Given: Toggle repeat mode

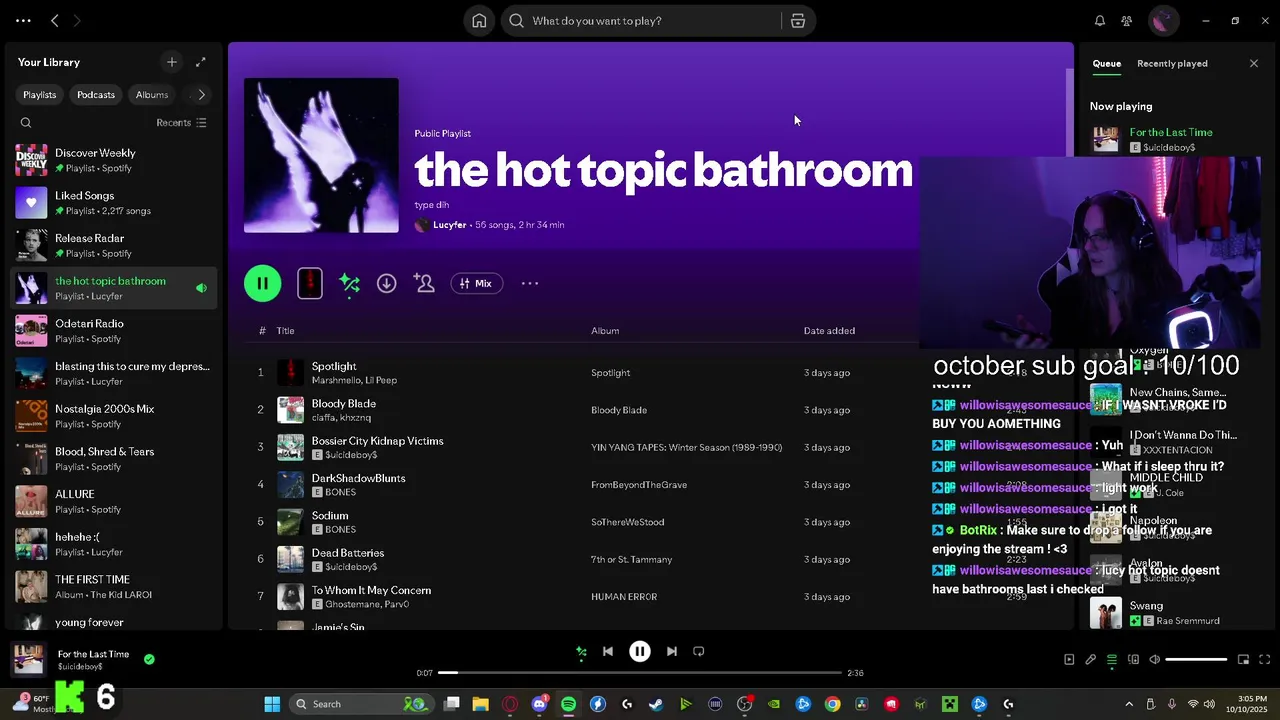Looking at the screenshot, I should [699, 652].
